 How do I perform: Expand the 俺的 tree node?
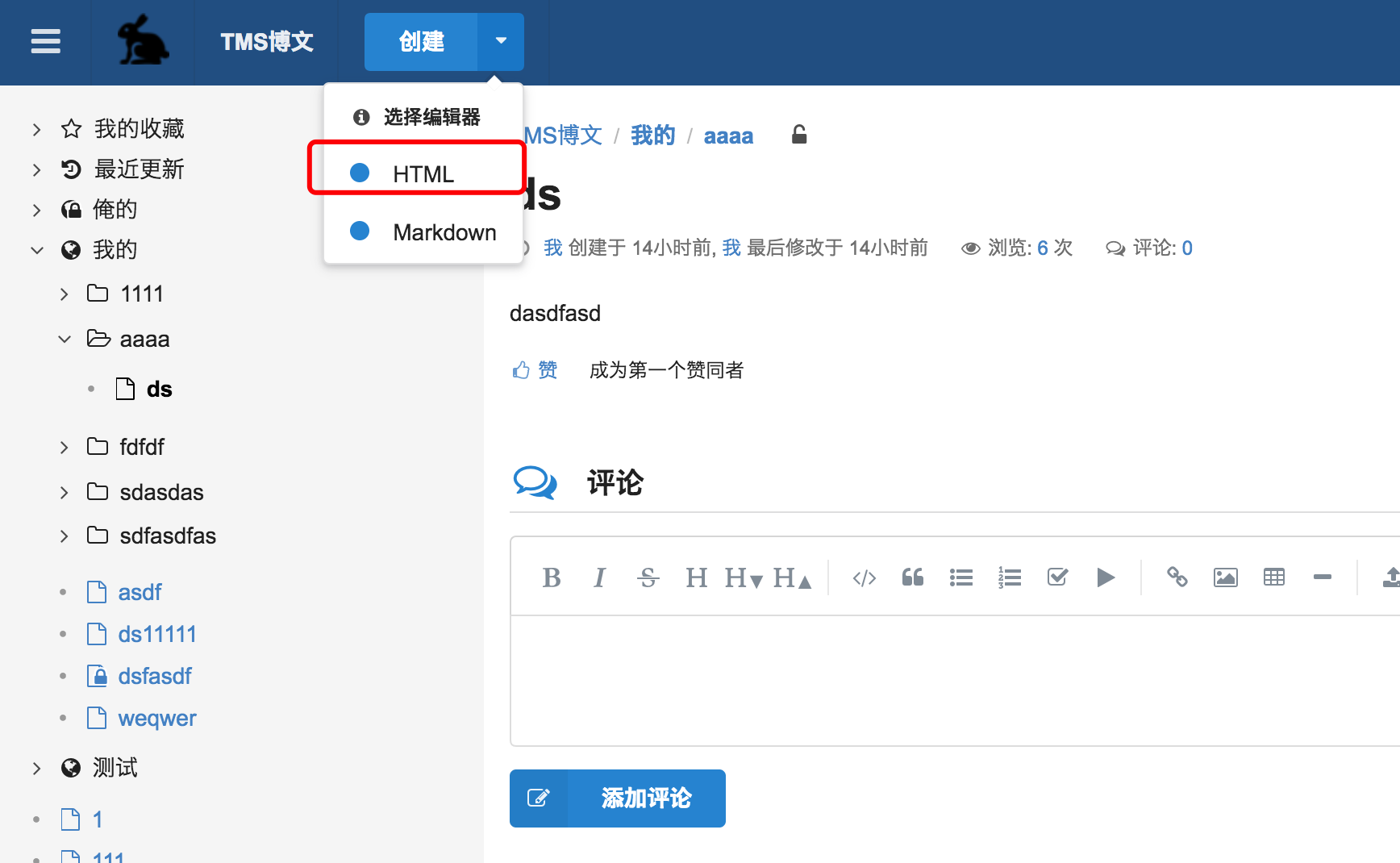click(36, 210)
